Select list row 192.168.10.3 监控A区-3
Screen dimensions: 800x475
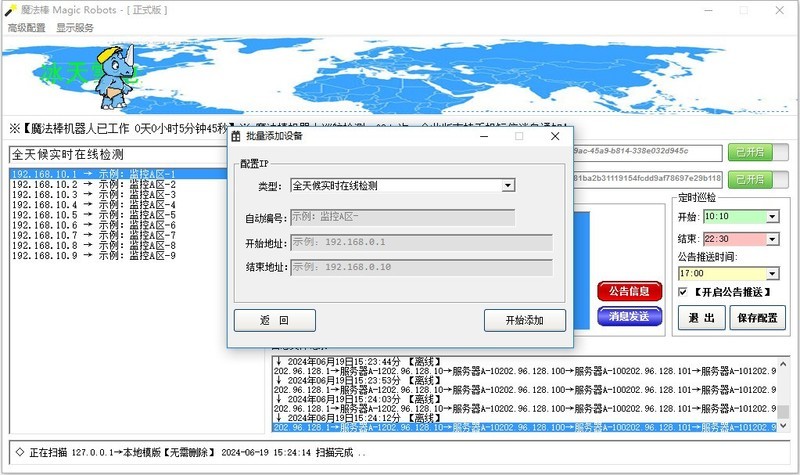[x=118, y=194]
